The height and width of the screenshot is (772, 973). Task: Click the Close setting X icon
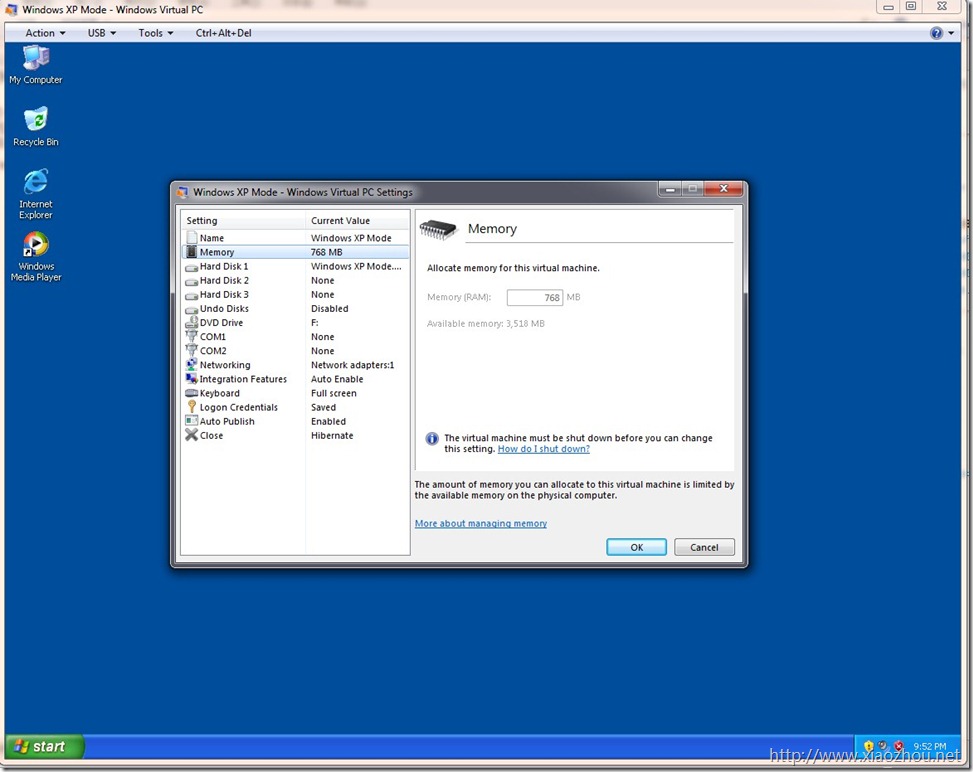coord(192,435)
